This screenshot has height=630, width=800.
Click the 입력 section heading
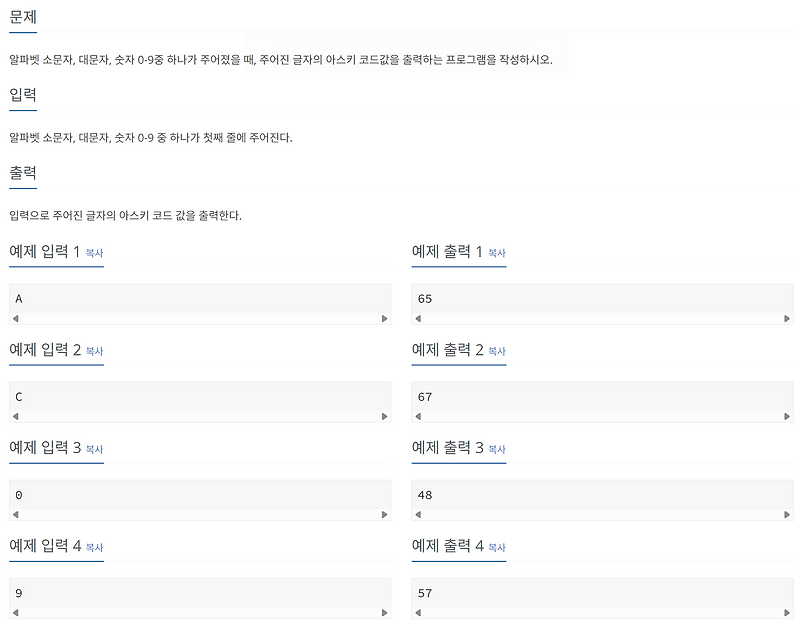[22, 95]
